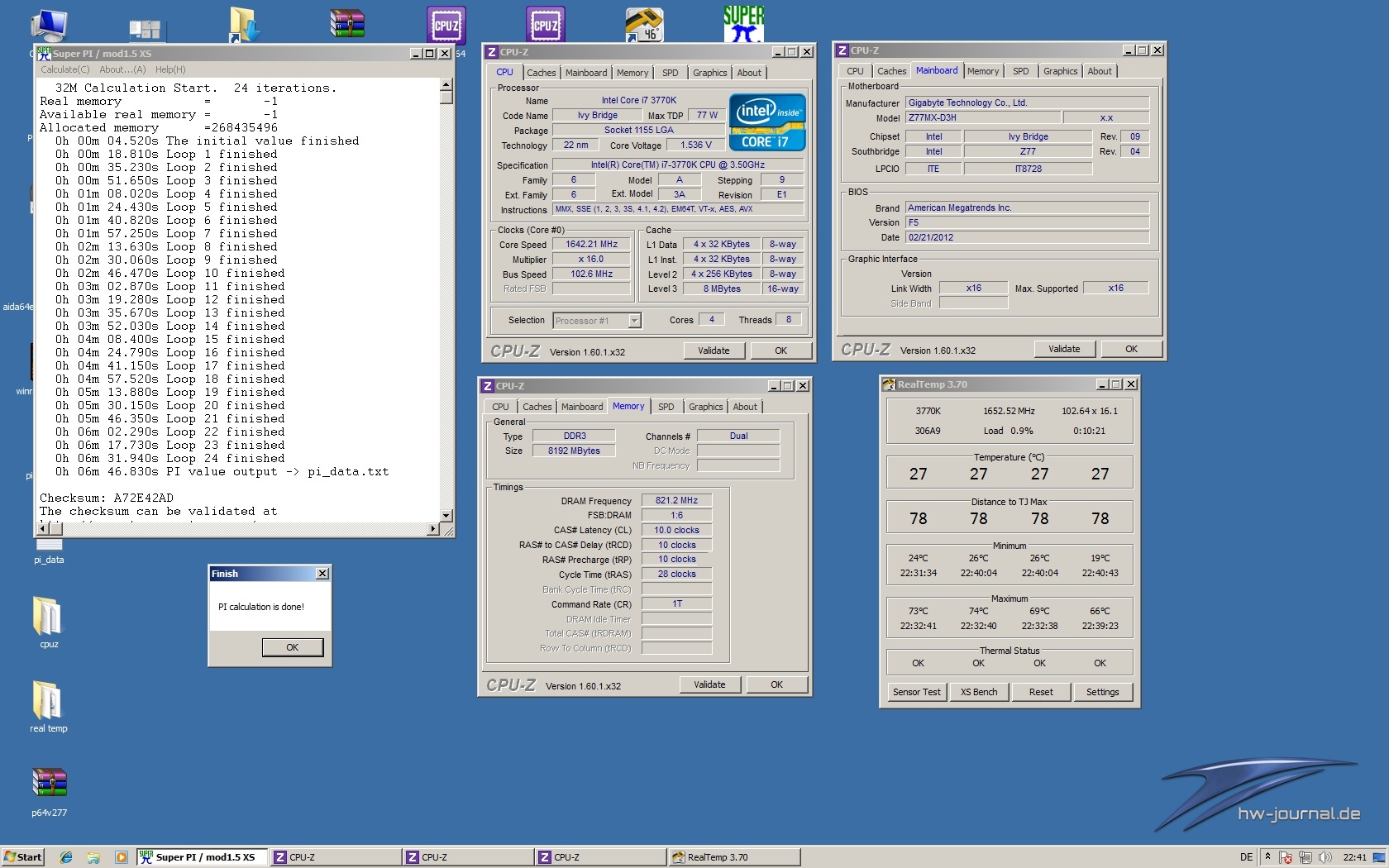Click the system tray expand arrow

[1267, 857]
